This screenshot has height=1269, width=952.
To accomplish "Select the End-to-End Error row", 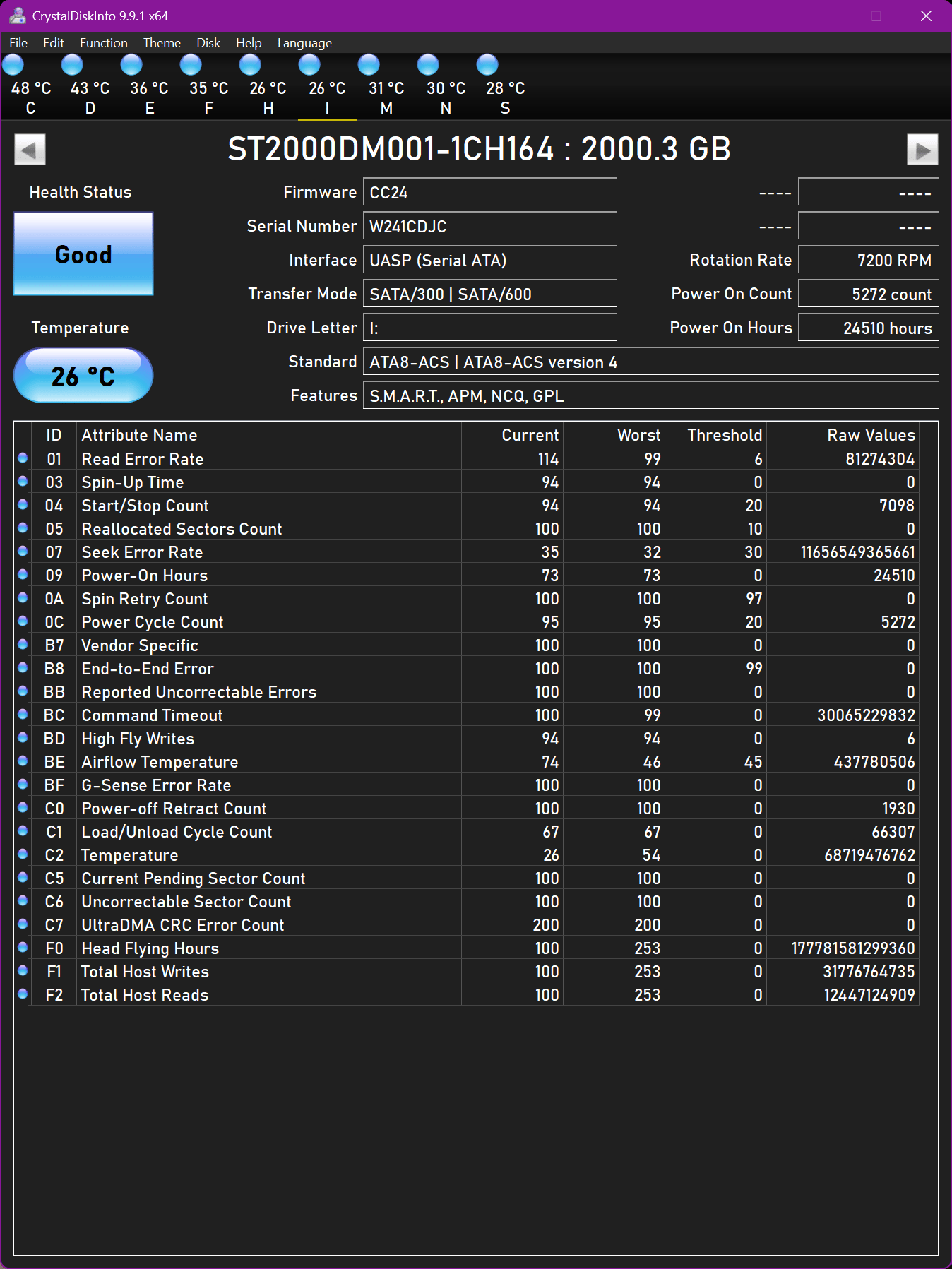I will [466, 669].
